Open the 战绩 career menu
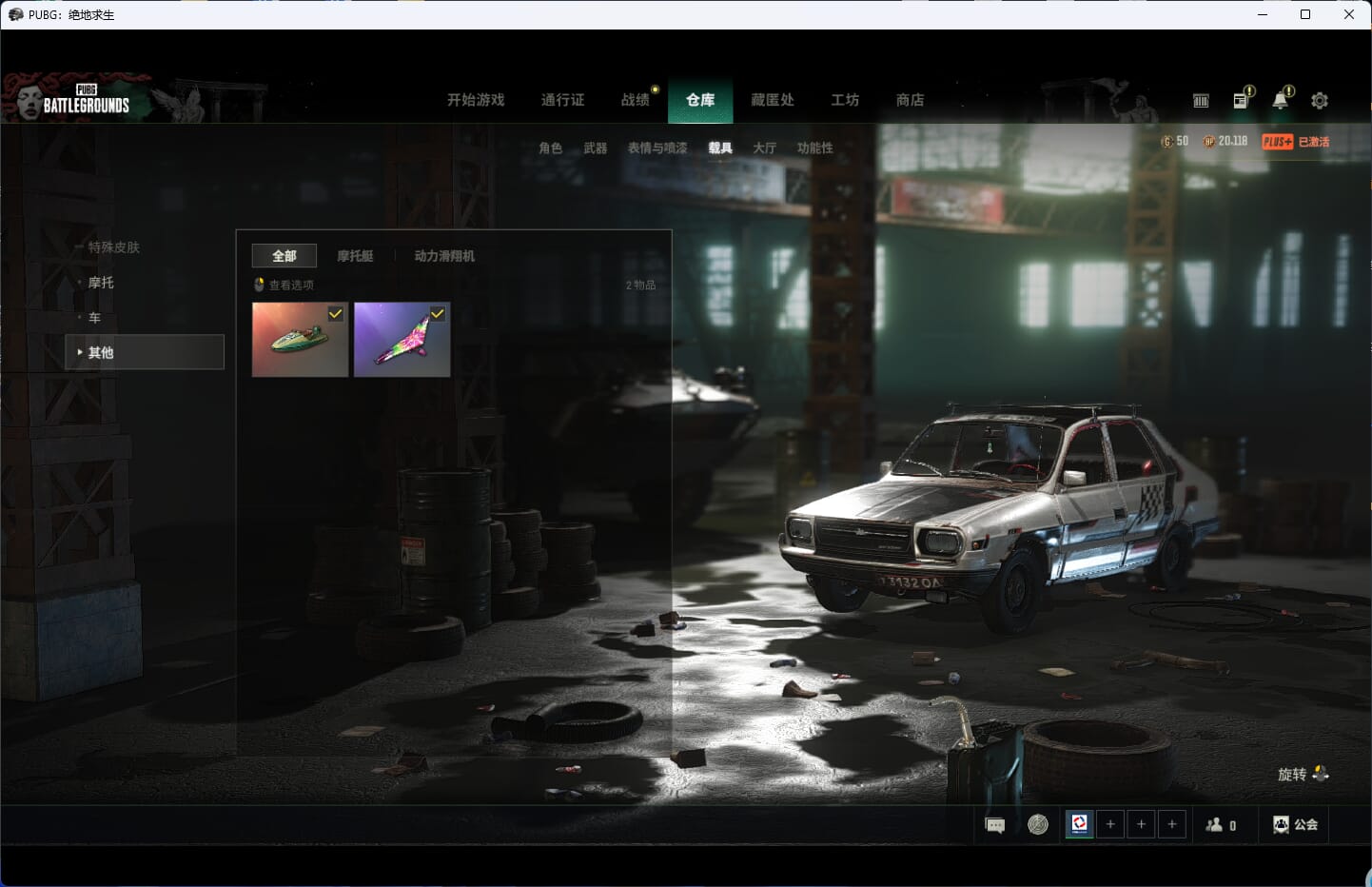The height and width of the screenshot is (887, 1372). pos(635,100)
